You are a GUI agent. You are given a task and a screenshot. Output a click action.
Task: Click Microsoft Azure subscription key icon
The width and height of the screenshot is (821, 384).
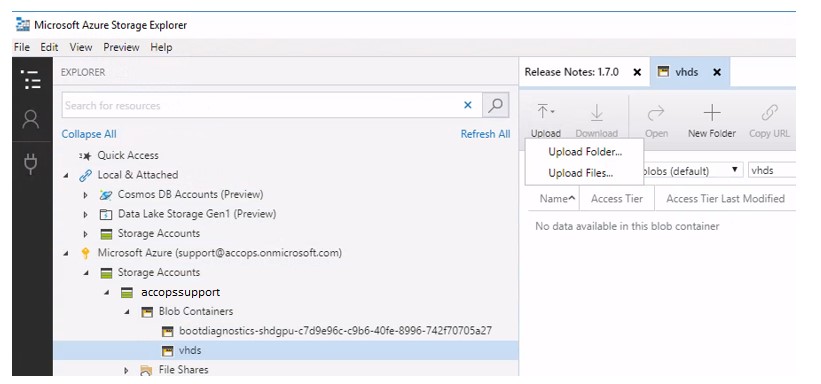pyautogui.click(x=85, y=254)
